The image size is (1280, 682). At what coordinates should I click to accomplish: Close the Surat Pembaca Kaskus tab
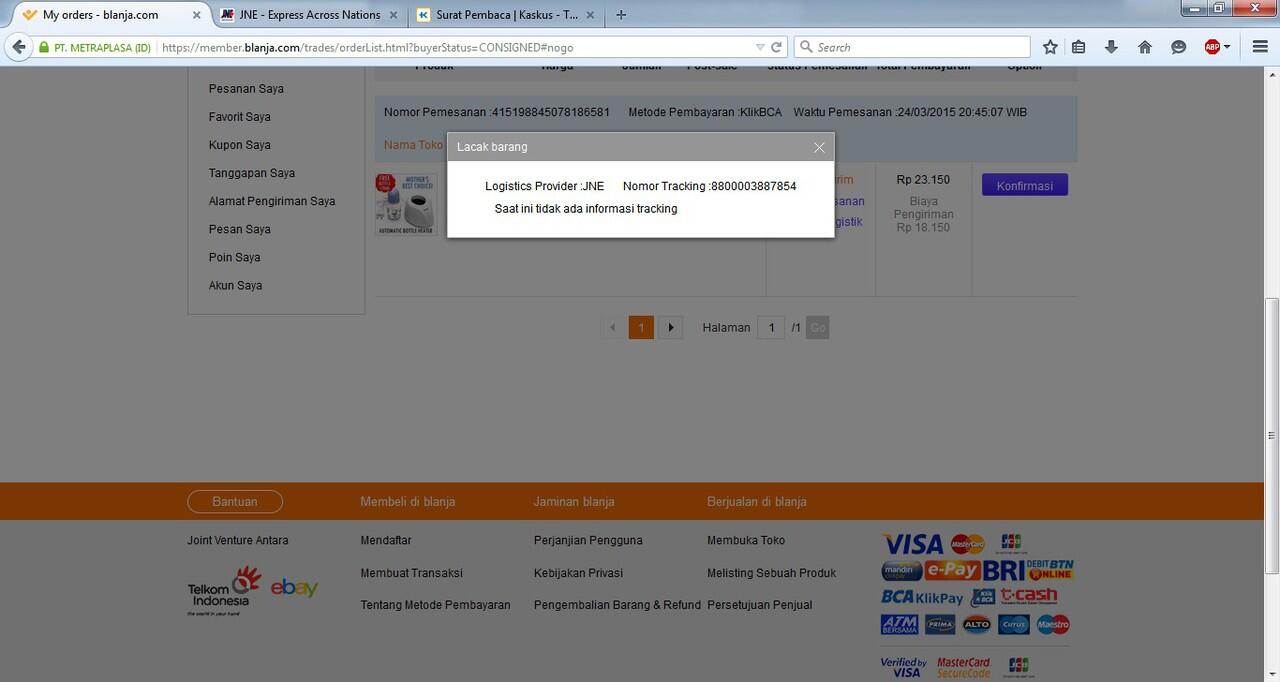tap(590, 15)
